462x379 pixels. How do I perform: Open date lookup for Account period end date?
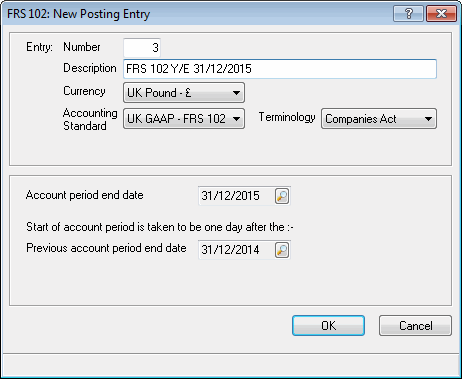[282, 196]
